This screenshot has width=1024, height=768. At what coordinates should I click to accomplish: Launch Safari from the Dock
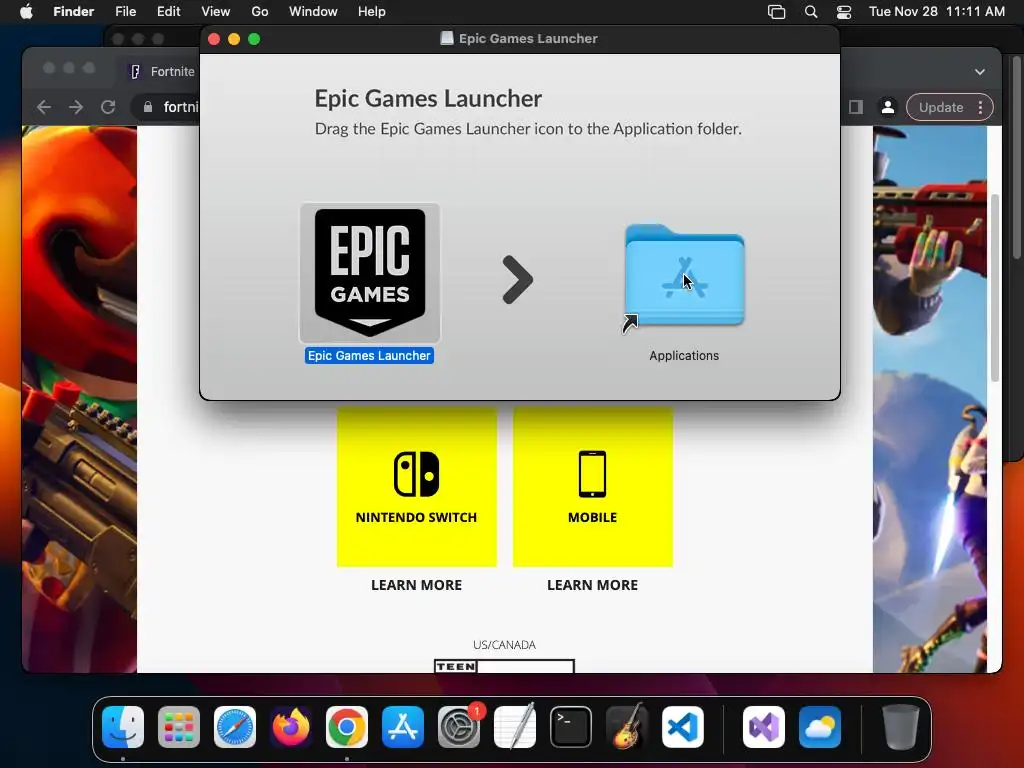point(235,727)
